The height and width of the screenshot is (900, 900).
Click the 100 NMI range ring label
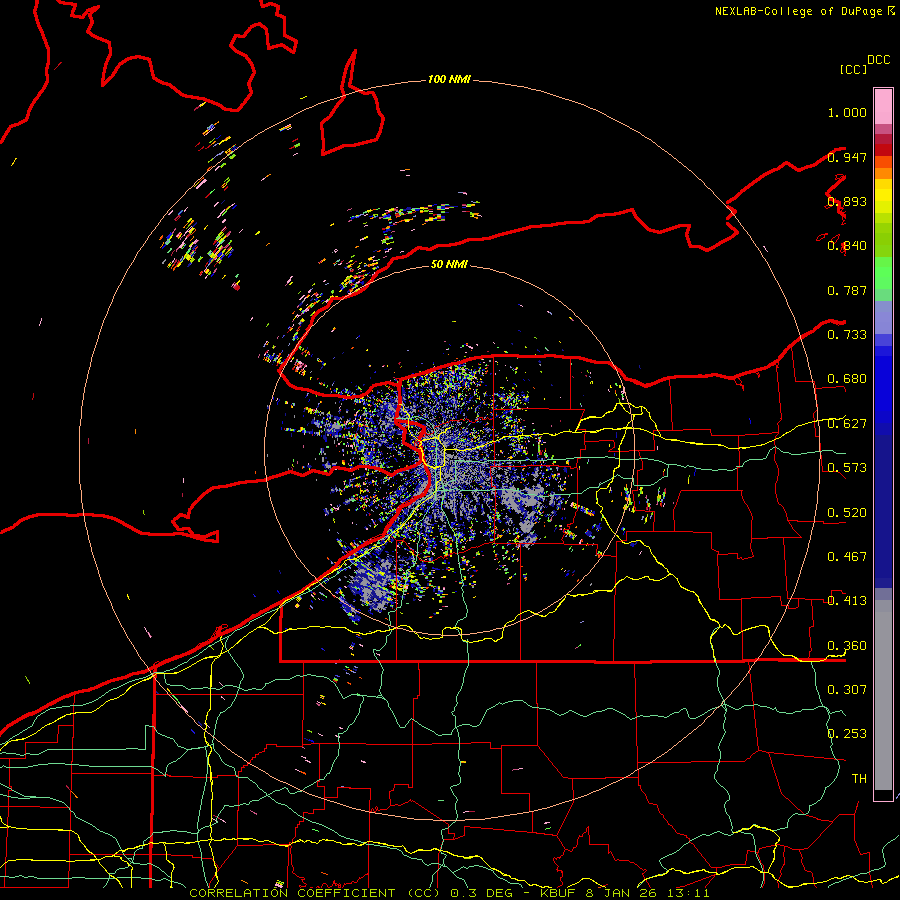[x=449, y=79]
